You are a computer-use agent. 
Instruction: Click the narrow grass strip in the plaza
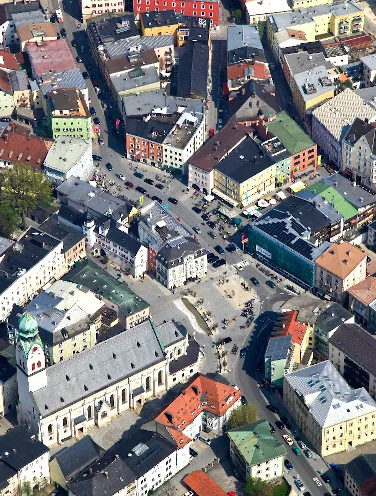[x=197, y=315]
